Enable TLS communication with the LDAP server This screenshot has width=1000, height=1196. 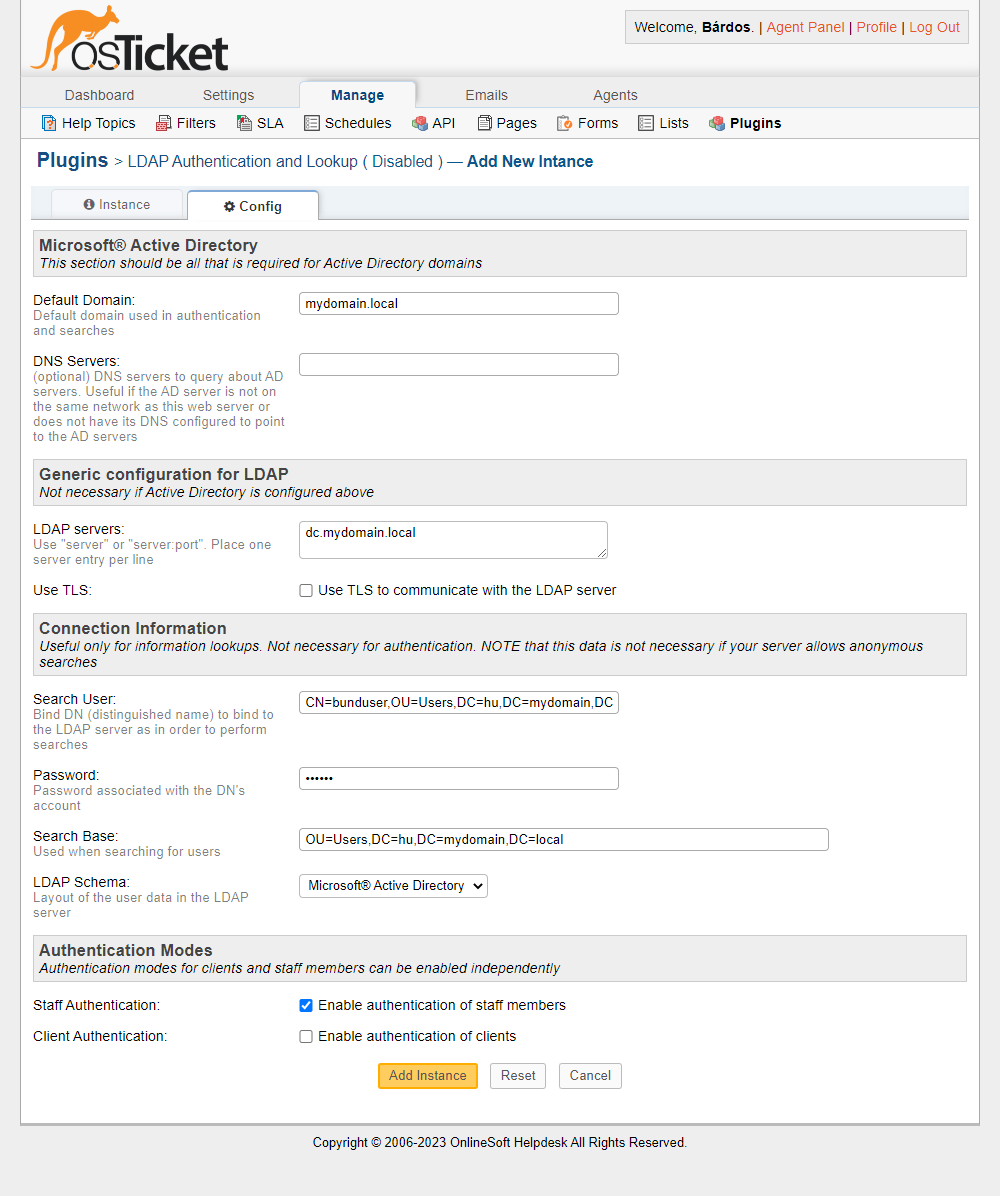[306, 590]
